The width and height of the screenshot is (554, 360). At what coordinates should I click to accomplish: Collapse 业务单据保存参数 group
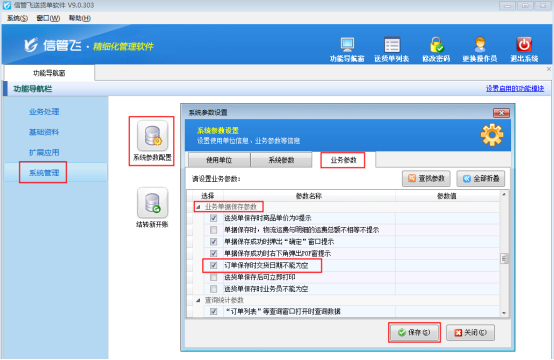coord(198,207)
